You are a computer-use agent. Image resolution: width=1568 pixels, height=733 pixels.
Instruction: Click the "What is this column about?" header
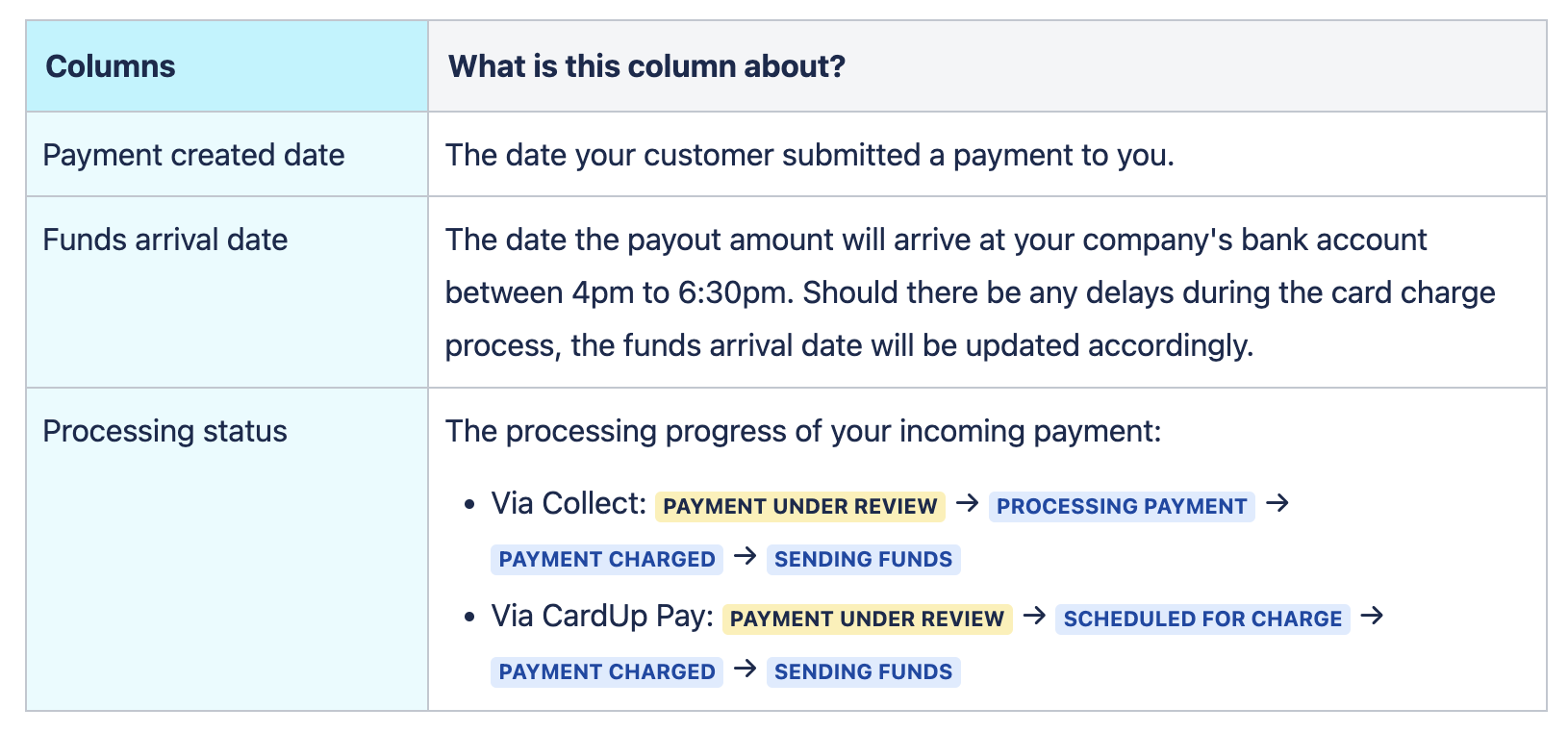(x=987, y=66)
